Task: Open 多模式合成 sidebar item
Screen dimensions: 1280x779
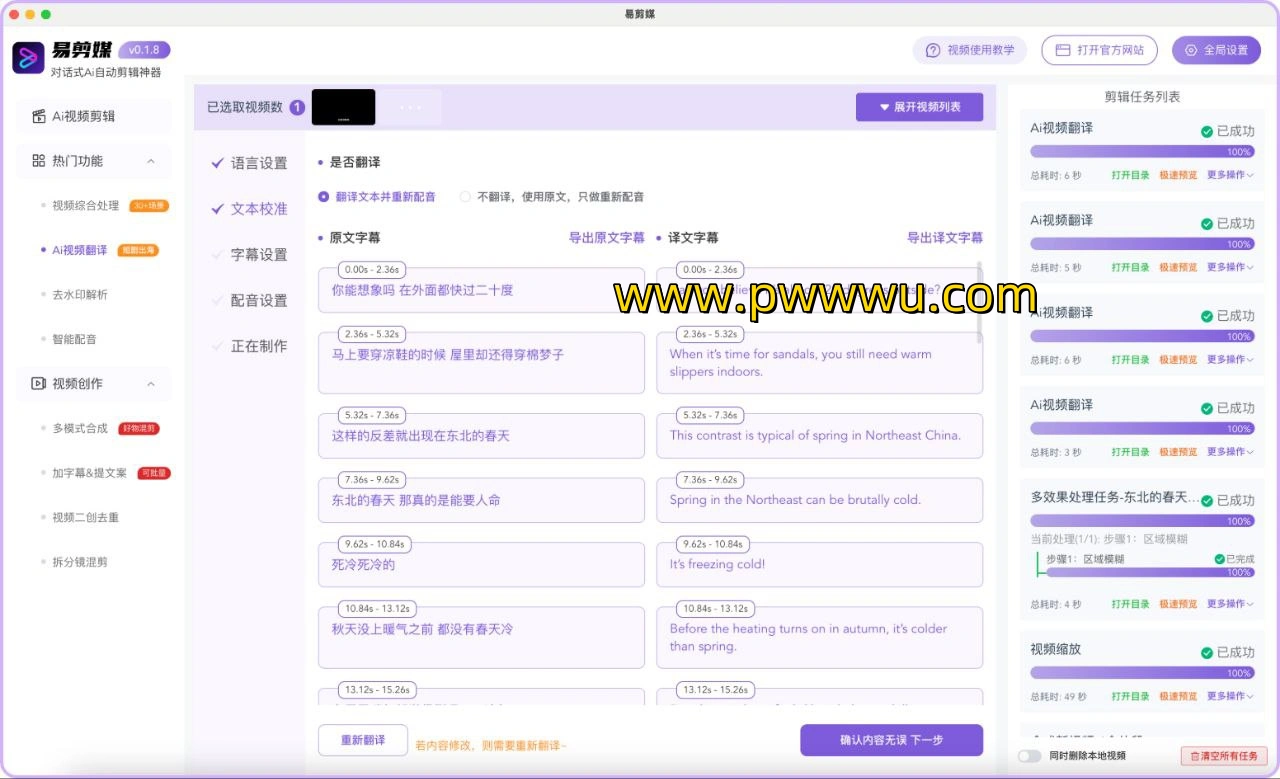Action: 79,428
